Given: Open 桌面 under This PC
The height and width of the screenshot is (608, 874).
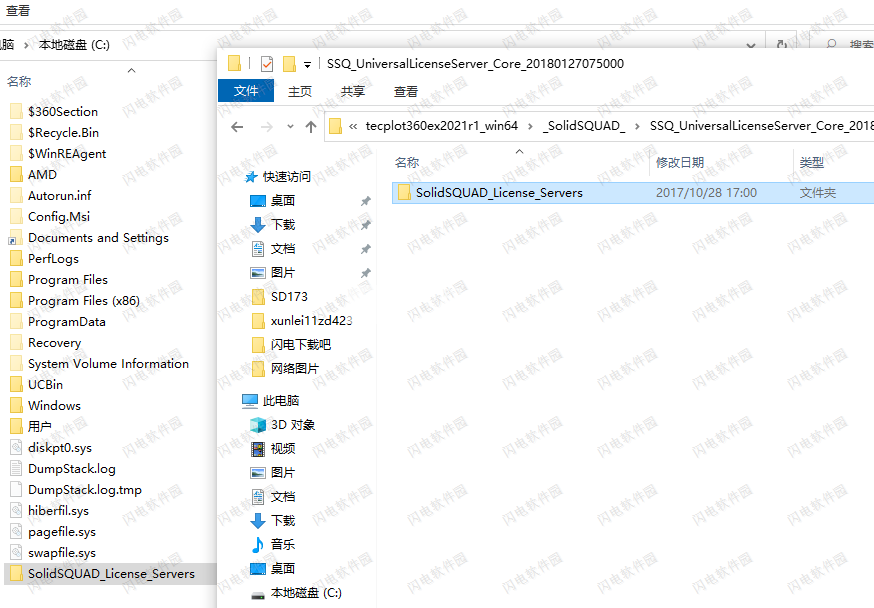Looking at the screenshot, I should click(273, 568).
